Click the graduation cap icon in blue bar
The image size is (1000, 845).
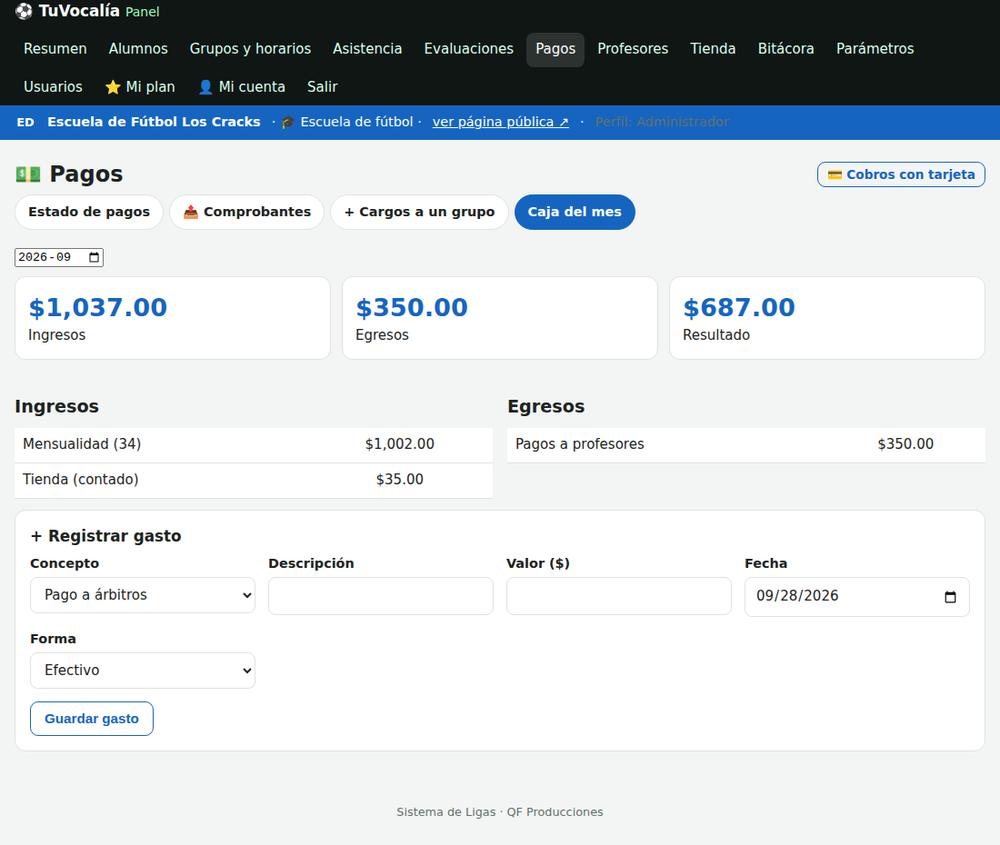click(x=288, y=122)
